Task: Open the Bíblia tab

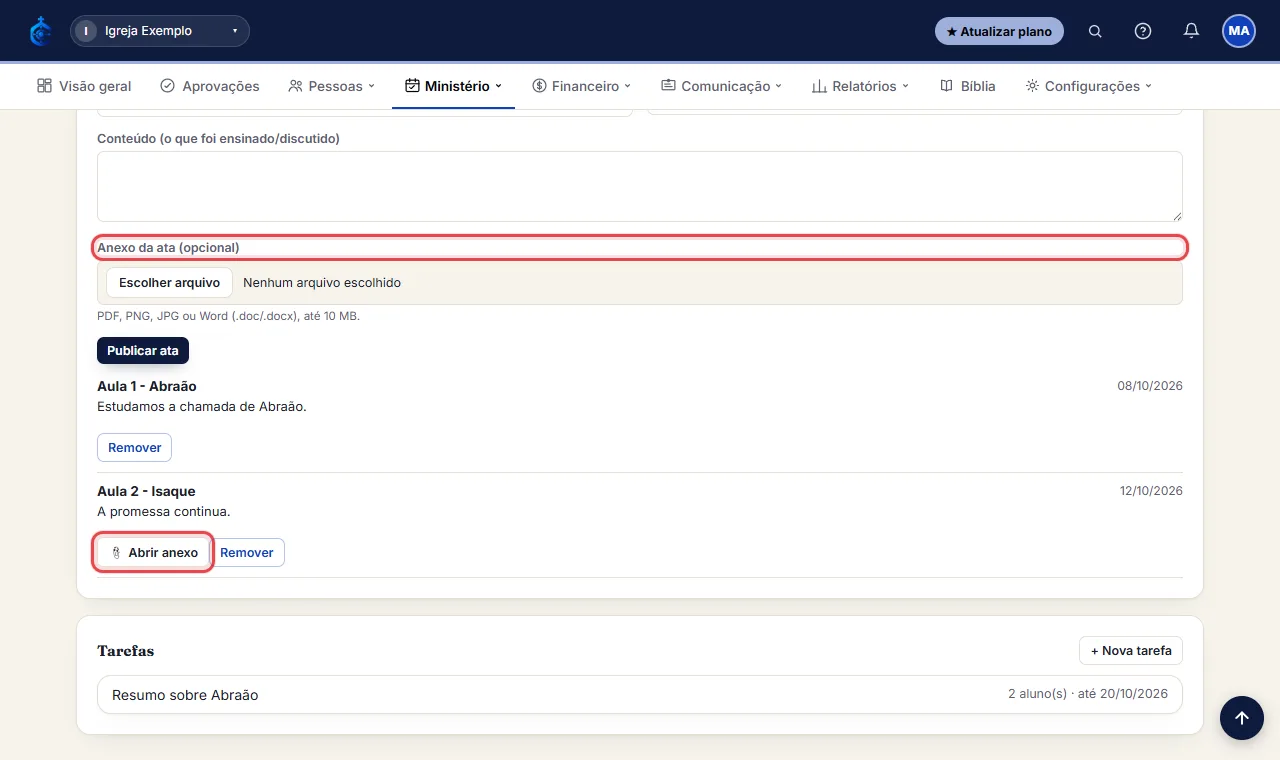Action: [x=968, y=86]
